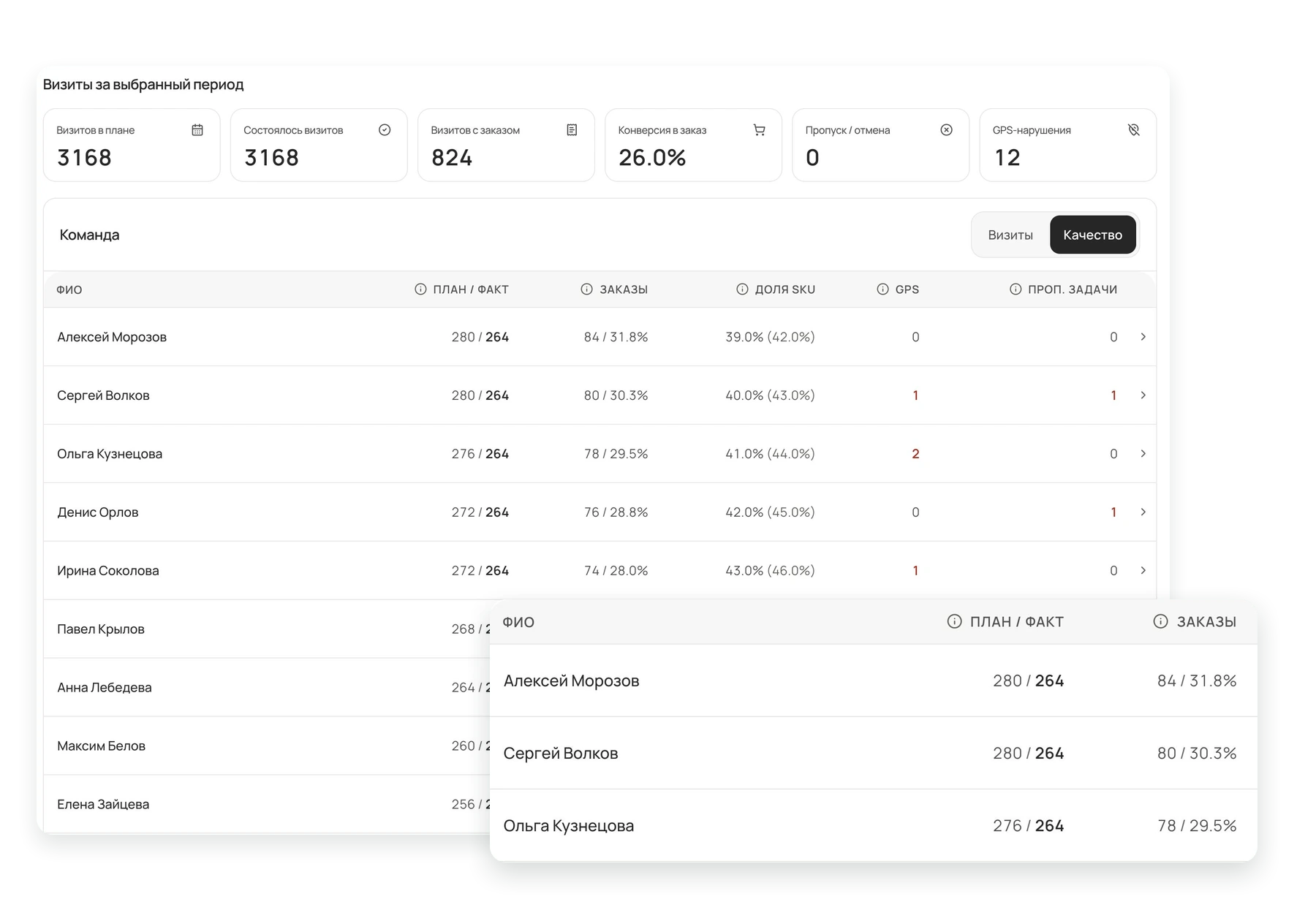This screenshot has width=1316, height=921.
Task: Click the ФИО column header in main table
Action: pyautogui.click(x=69, y=290)
